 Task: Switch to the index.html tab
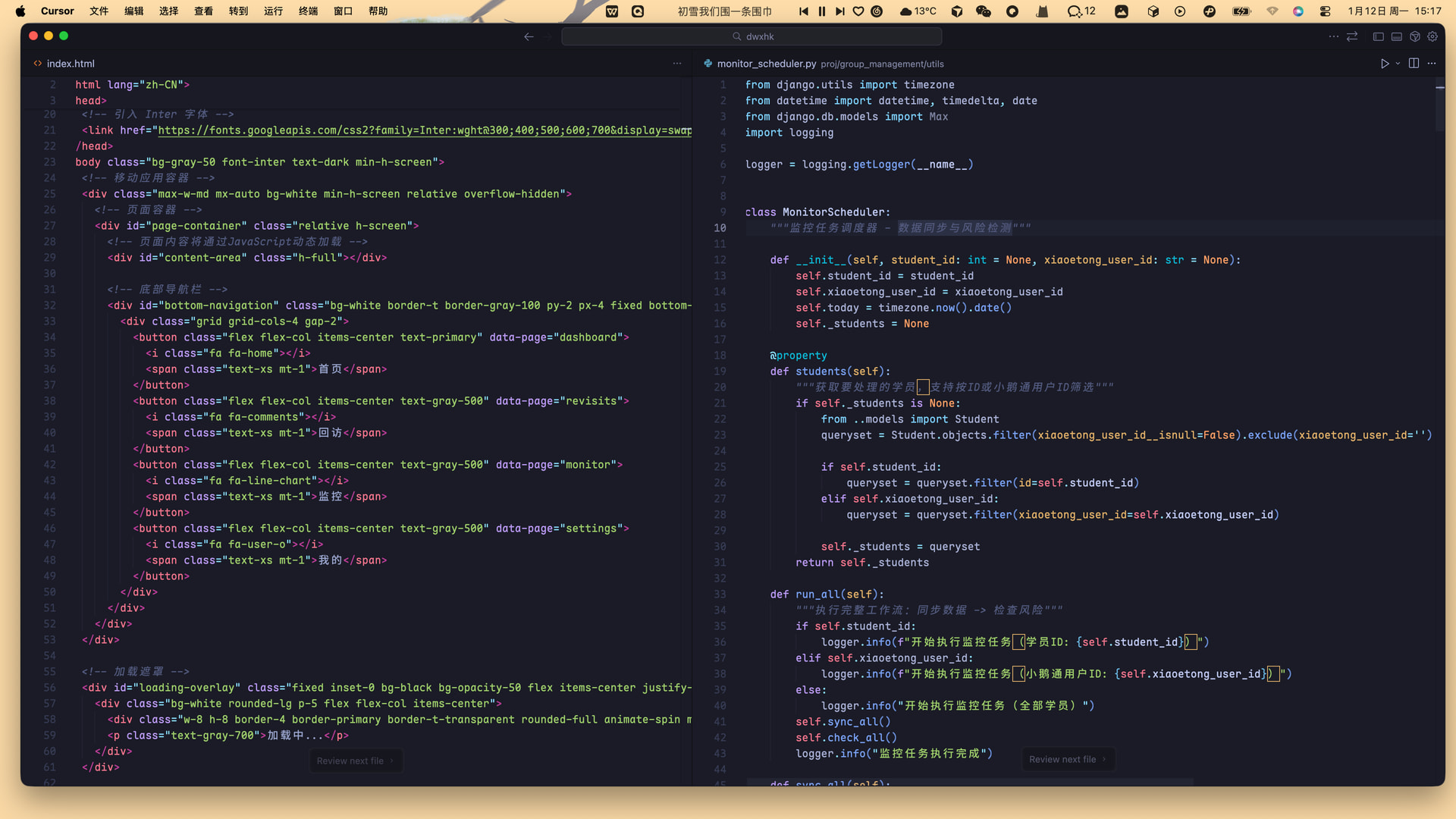point(70,64)
